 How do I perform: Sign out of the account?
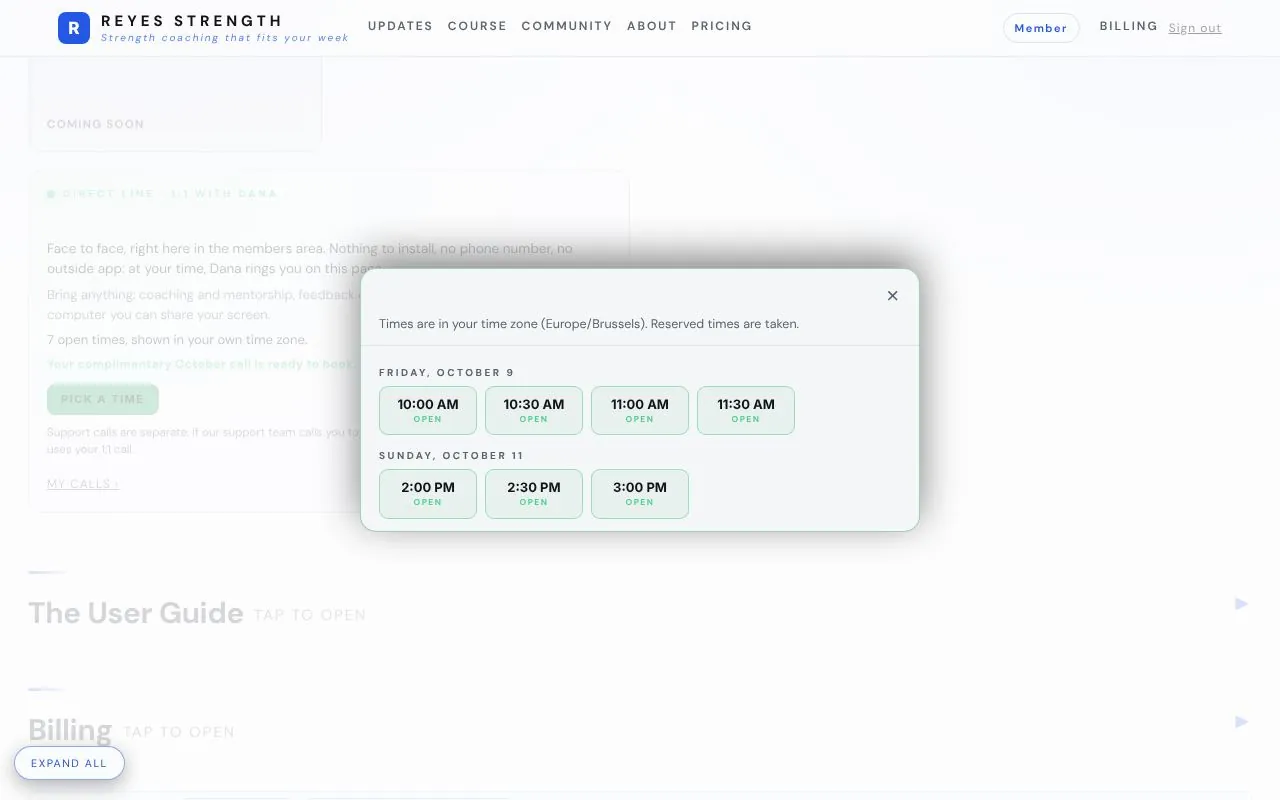tap(1195, 28)
